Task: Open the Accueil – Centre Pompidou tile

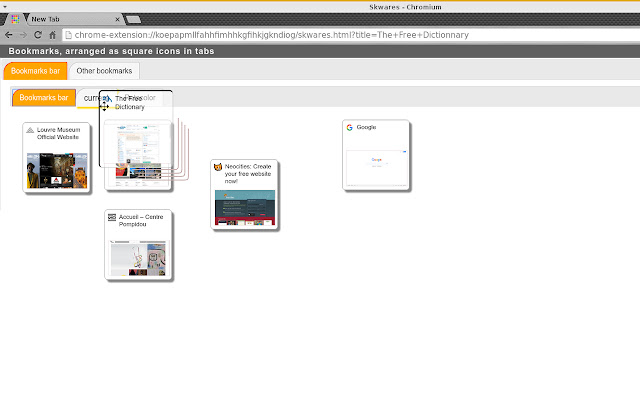Action: pyautogui.click(x=138, y=245)
